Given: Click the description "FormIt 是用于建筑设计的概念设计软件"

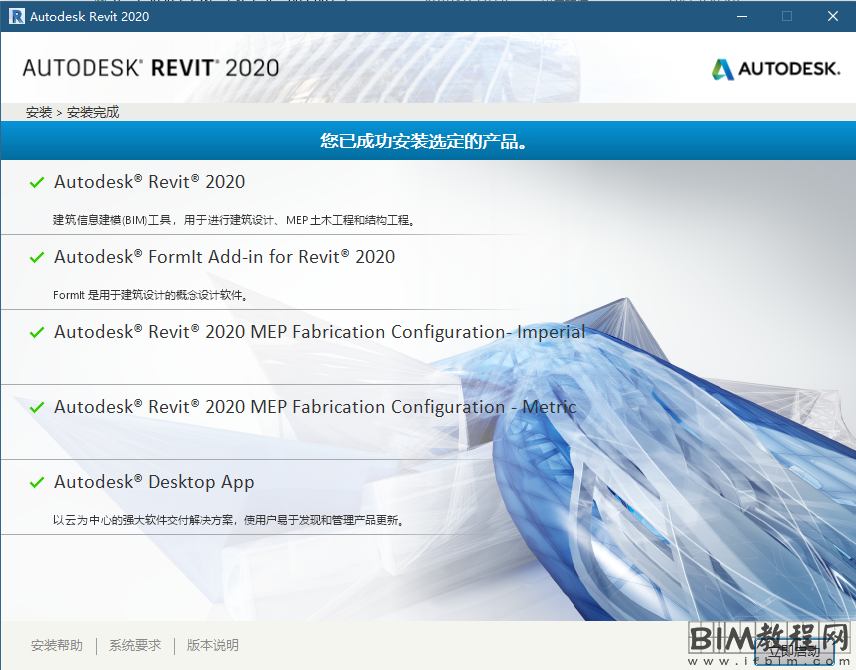Looking at the screenshot, I should pyautogui.click(x=151, y=295).
